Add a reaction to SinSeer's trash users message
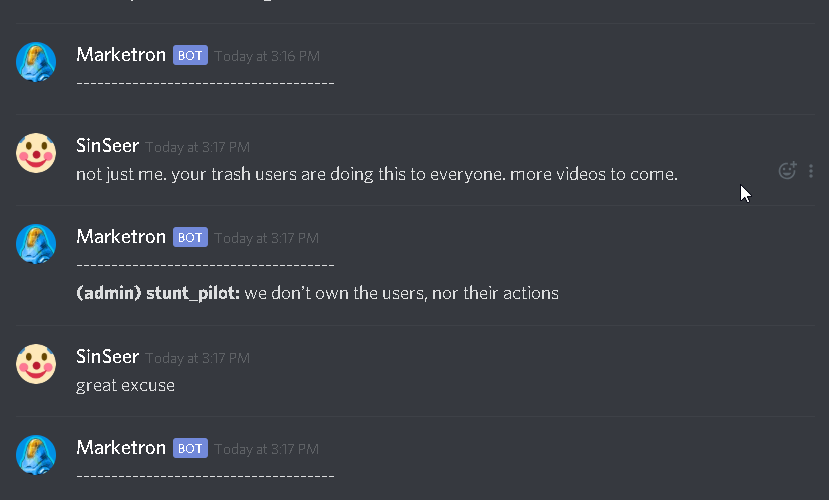This screenshot has height=500, width=829. (787, 171)
